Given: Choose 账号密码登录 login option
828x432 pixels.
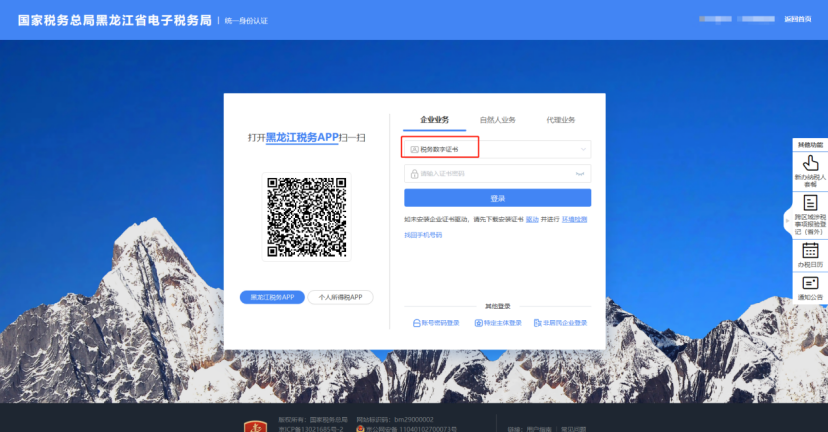Looking at the screenshot, I should pos(436,323).
